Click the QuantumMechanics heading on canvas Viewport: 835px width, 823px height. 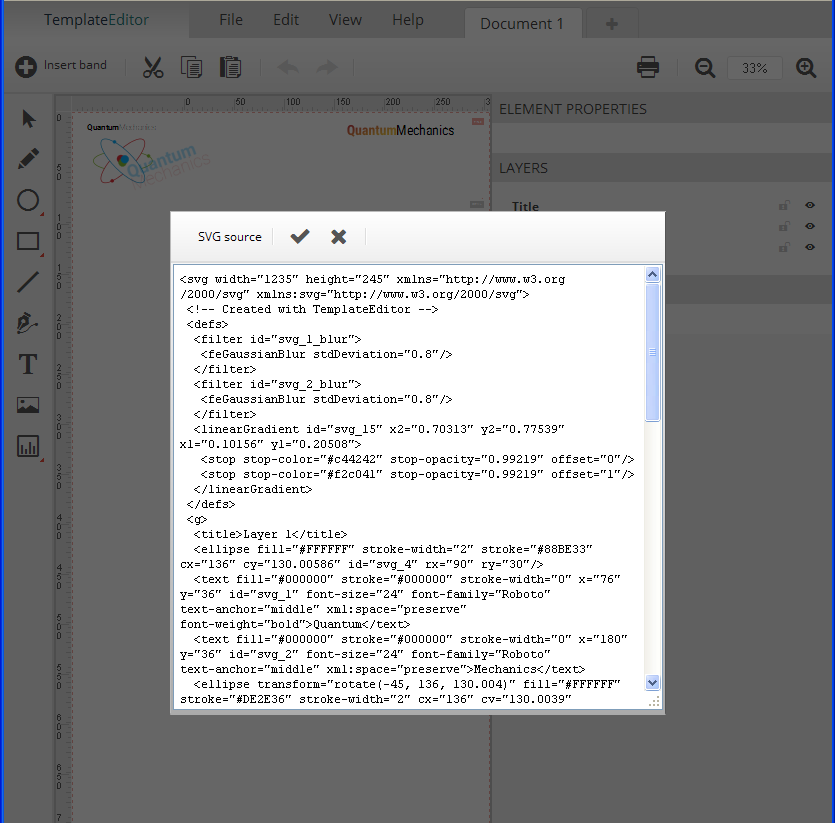tap(400, 131)
